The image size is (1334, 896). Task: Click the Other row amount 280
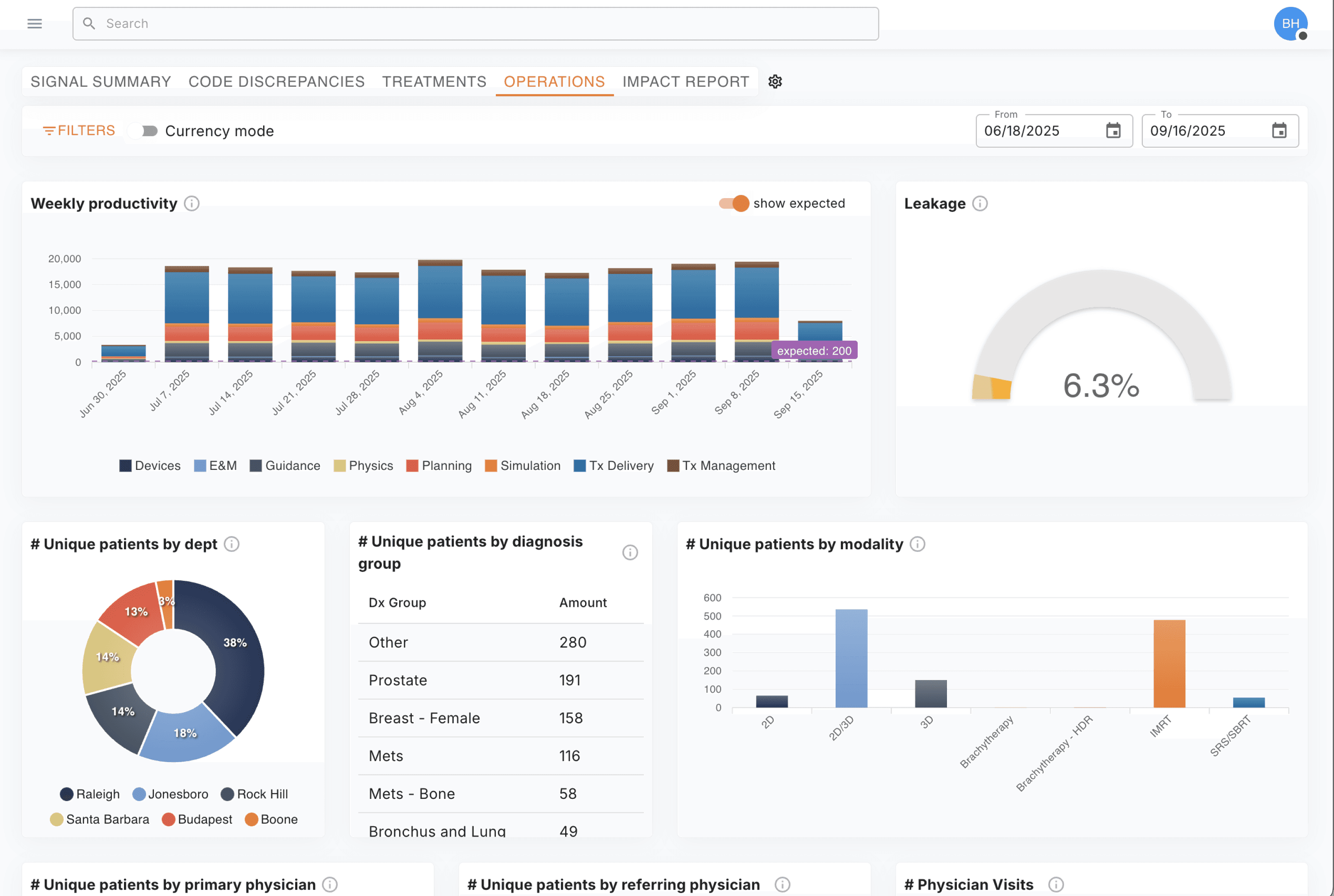(x=573, y=642)
